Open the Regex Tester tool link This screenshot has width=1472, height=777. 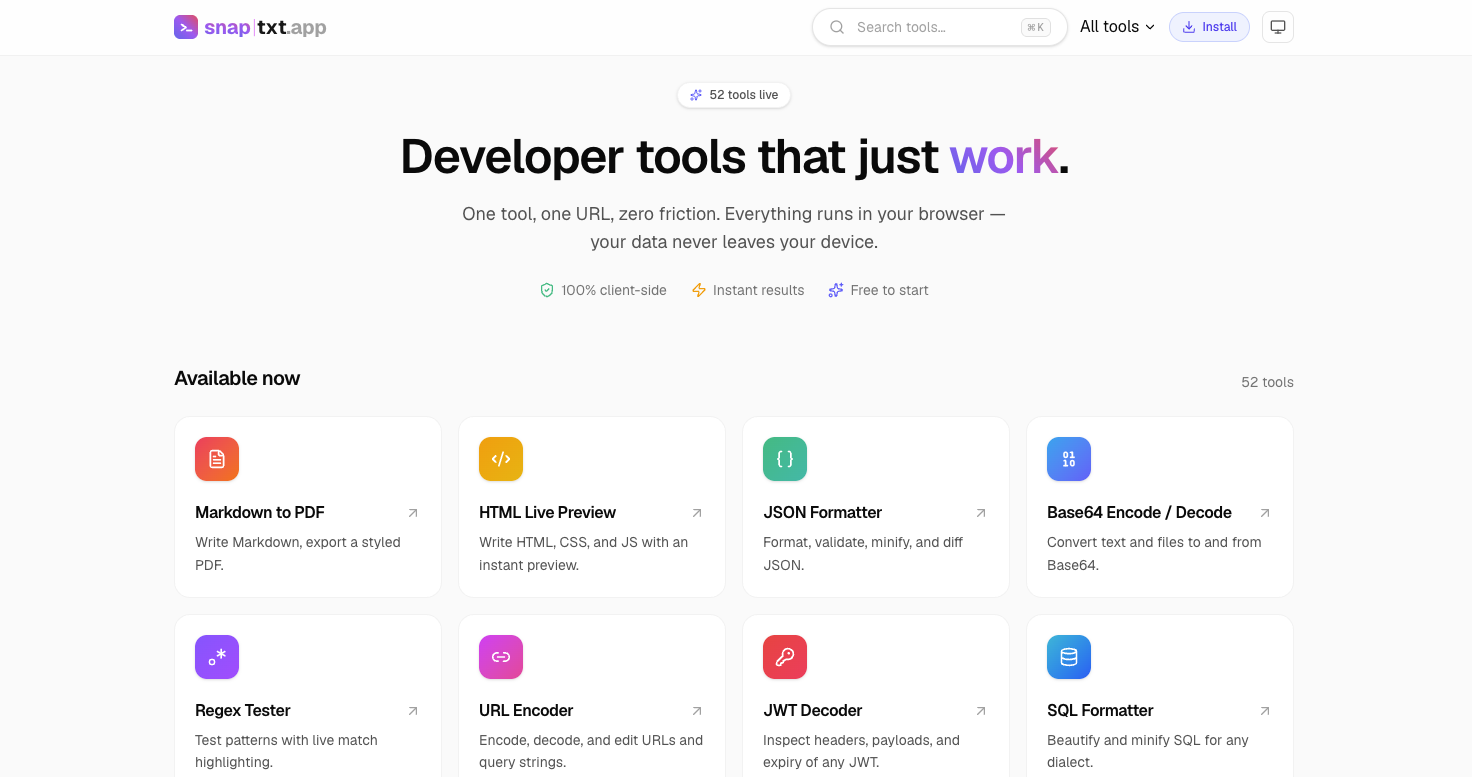click(x=308, y=696)
